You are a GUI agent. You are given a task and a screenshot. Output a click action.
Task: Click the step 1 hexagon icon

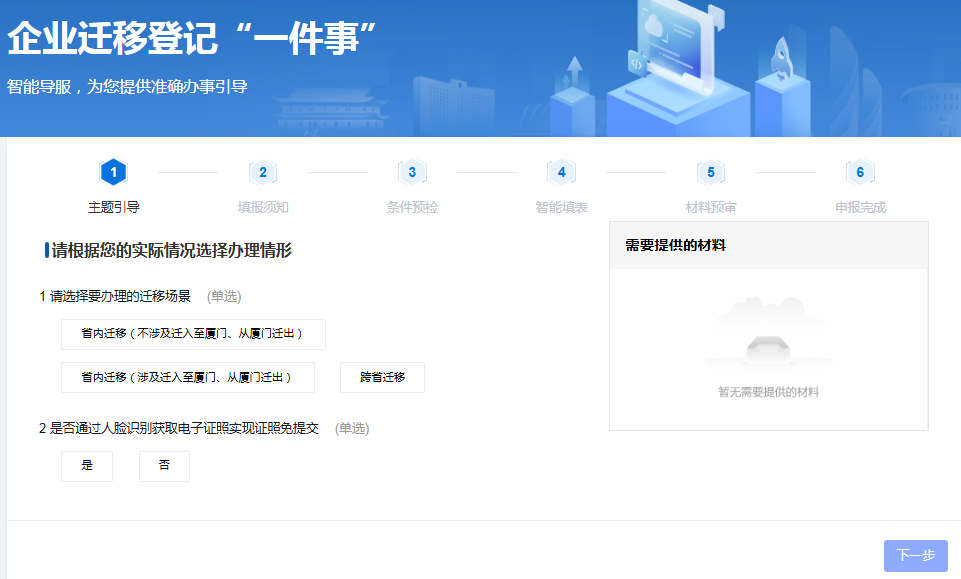click(x=114, y=172)
